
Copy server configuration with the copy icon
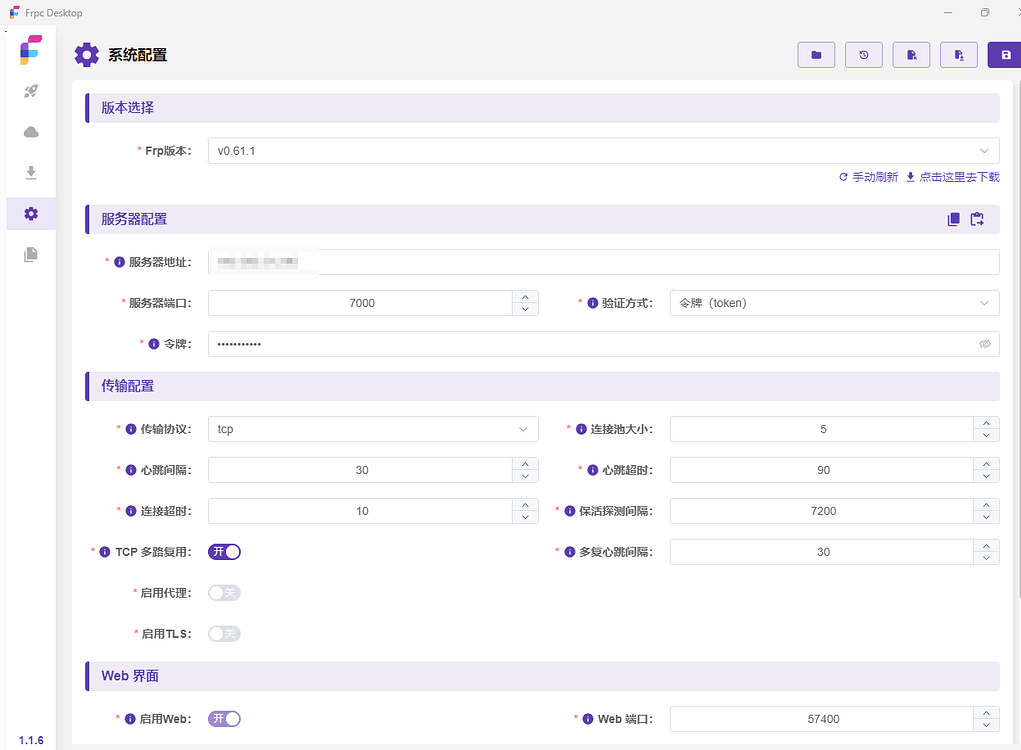point(953,219)
